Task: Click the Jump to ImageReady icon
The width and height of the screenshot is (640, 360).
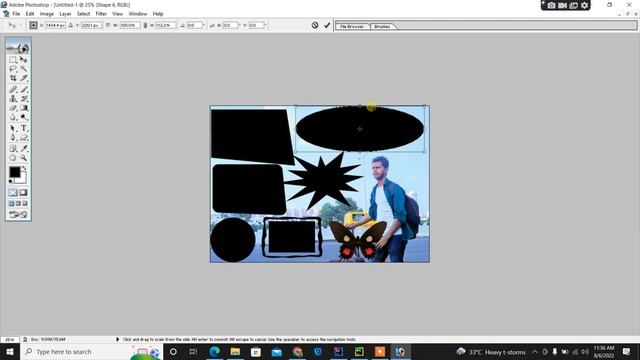Action: click(18, 214)
